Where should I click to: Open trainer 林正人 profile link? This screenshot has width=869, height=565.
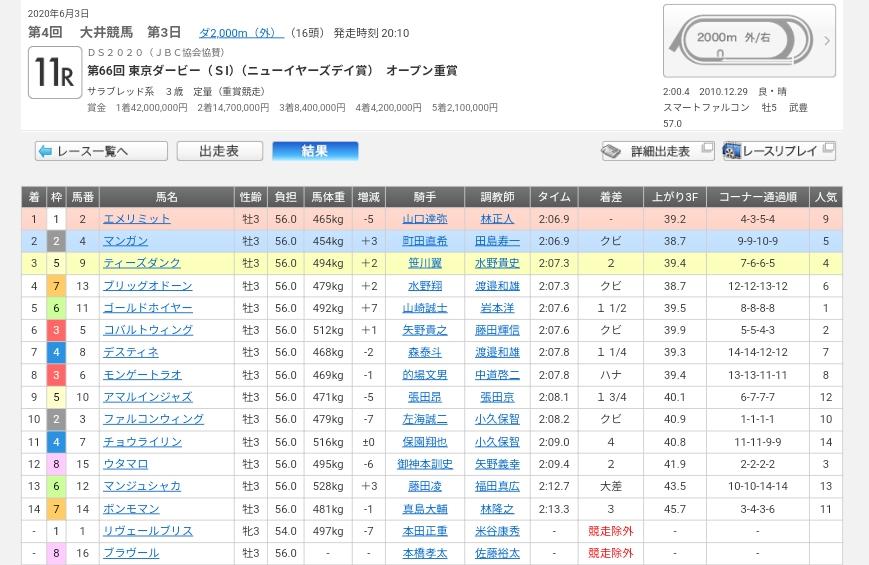496,219
